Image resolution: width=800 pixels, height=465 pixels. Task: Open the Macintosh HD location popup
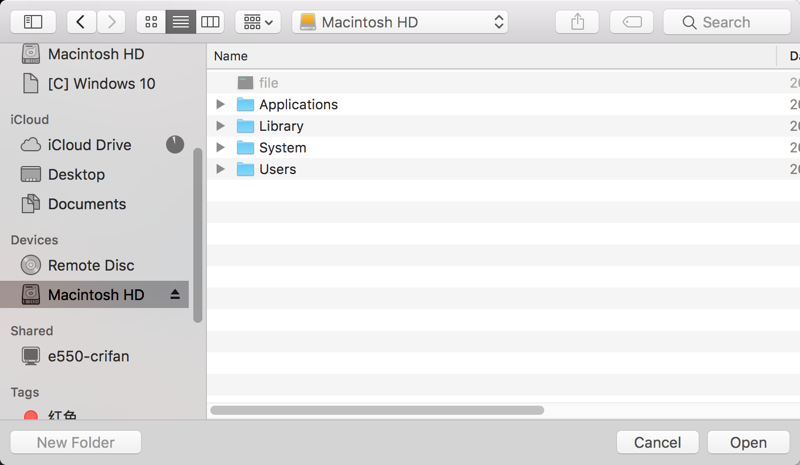point(400,22)
